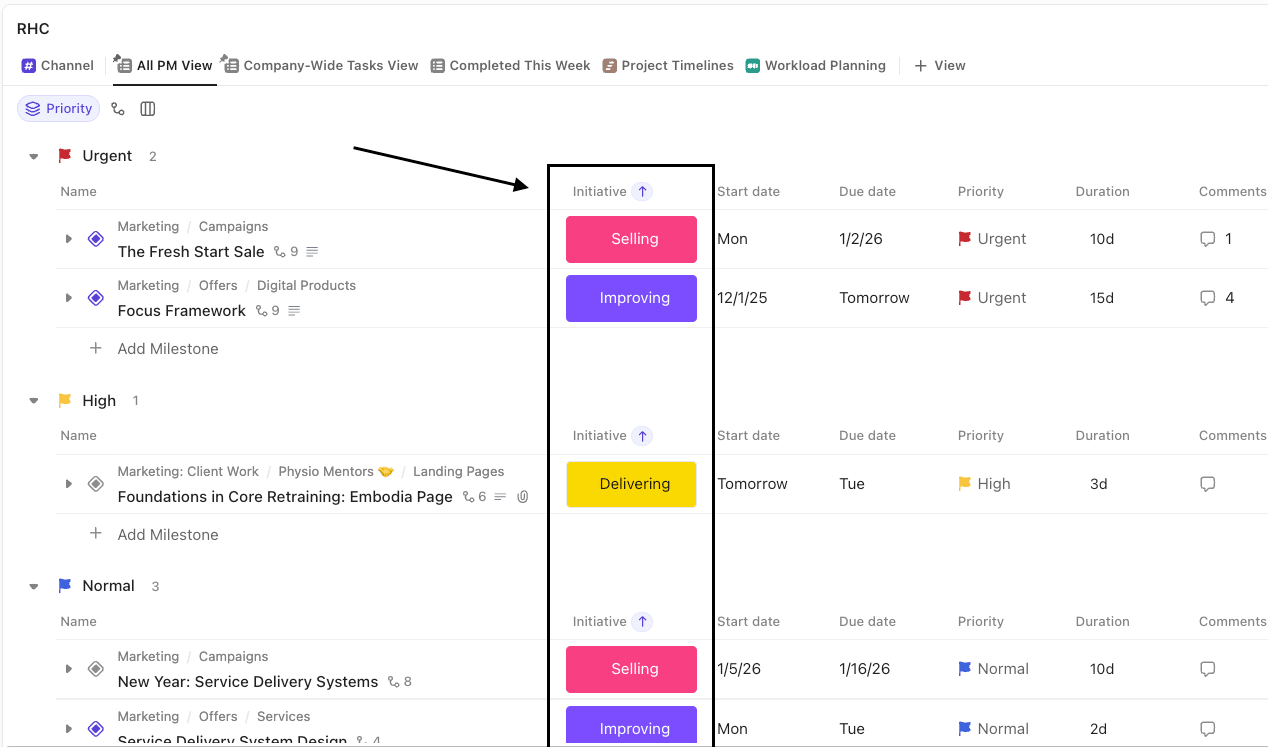Screen dimensions: 1268x747
Task: Collapse the High priority group
Action: pos(34,401)
